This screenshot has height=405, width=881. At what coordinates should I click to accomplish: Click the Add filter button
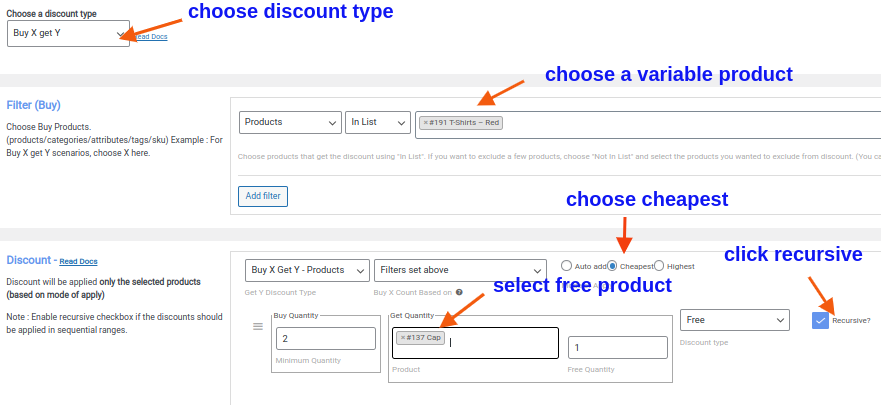pyautogui.click(x=263, y=196)
